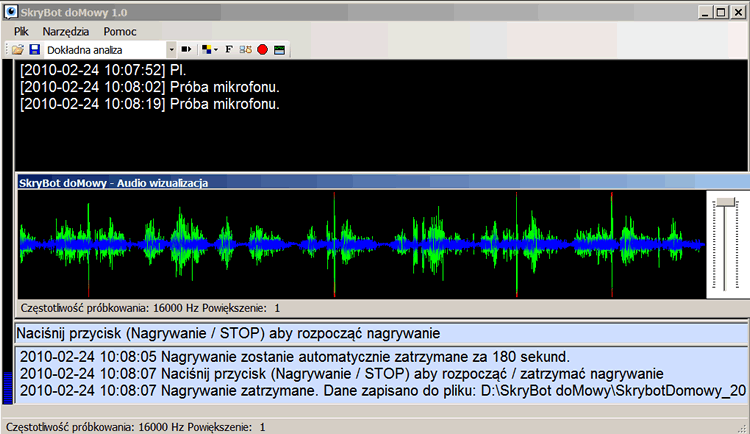This screenshot has width=750, height=434.
Task: Click the blue floppy save icon
Action: click(34, 49)
